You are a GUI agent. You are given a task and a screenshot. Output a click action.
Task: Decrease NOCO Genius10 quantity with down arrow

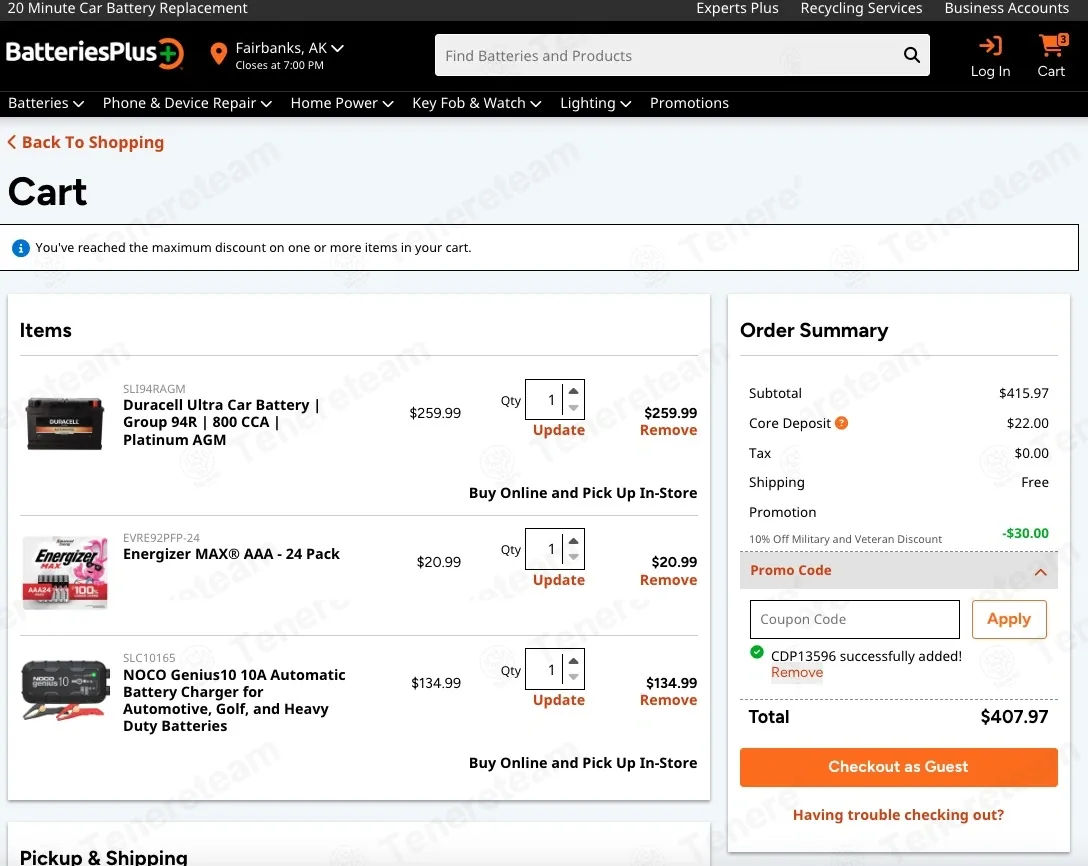573,677
